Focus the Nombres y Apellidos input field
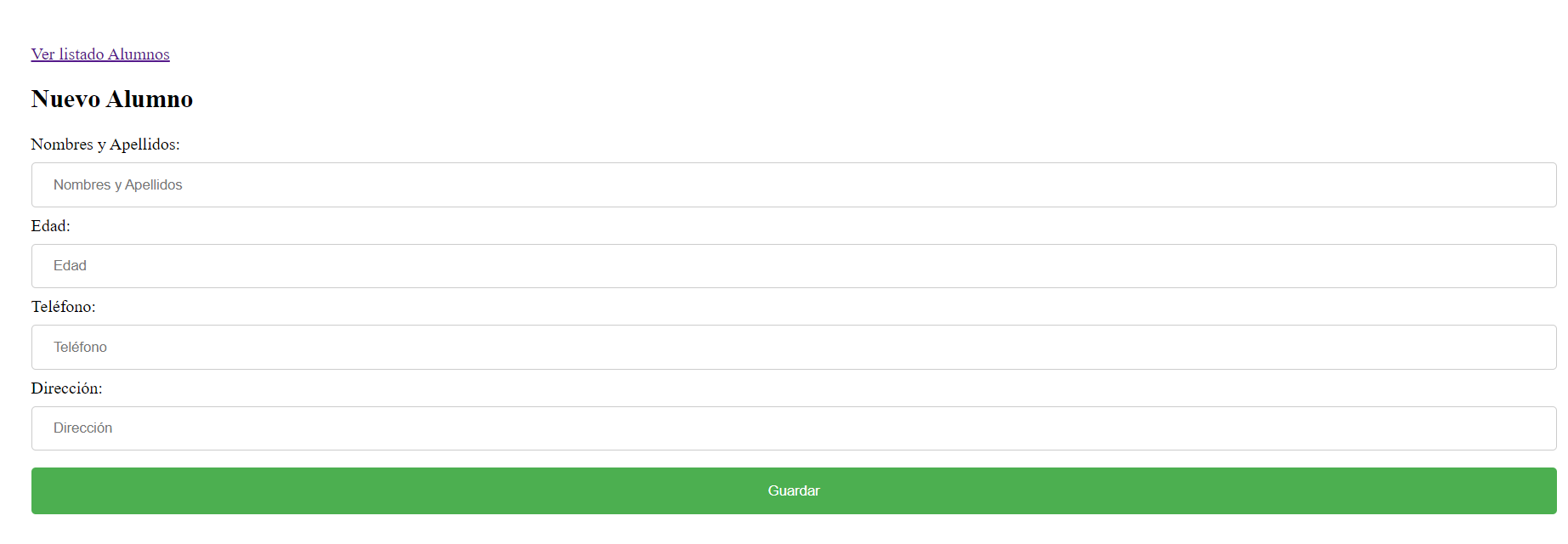Screen dimensions: 1568x544 click(x=794, y=184)
